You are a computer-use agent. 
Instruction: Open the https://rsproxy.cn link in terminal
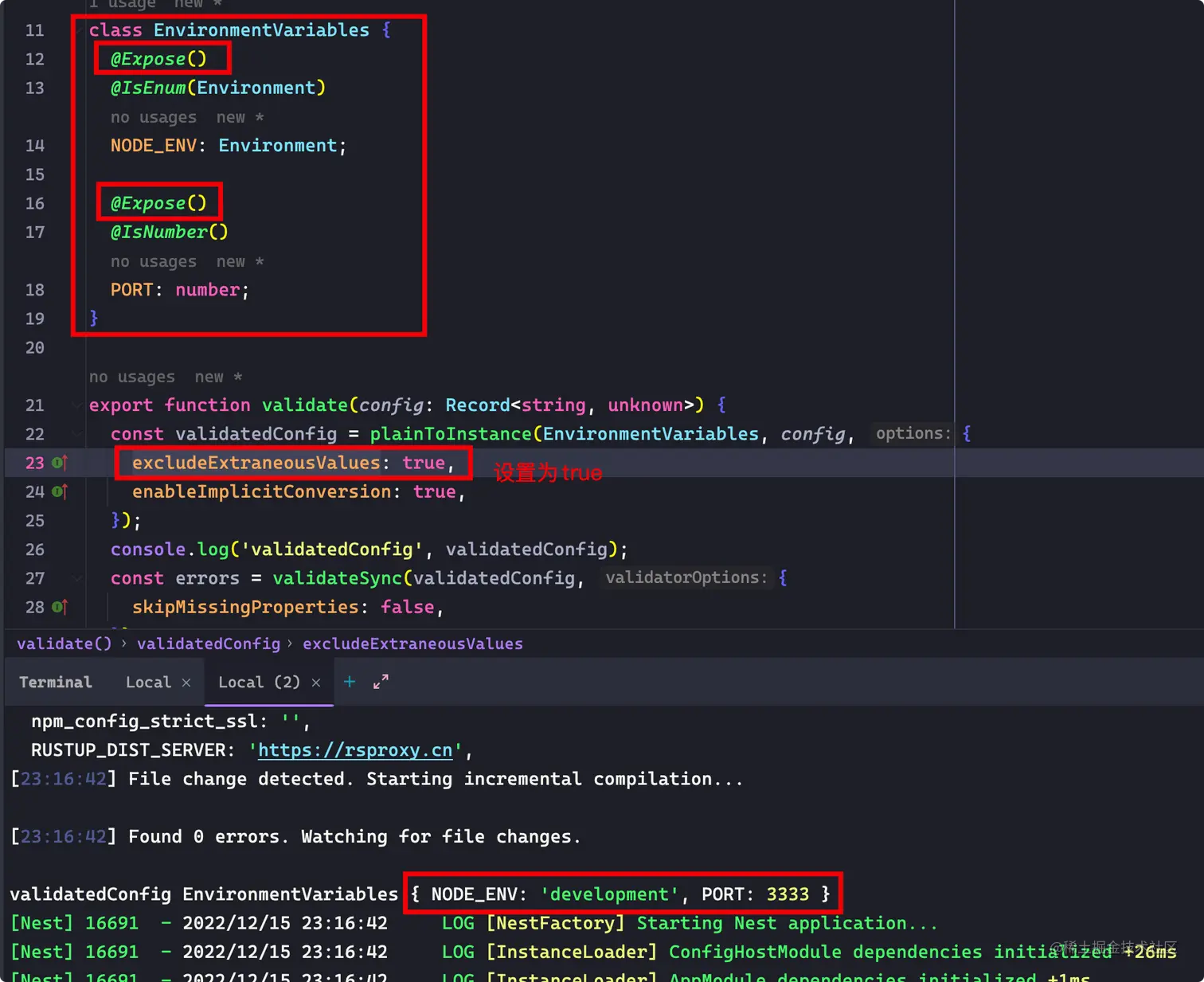click(355, 750)
